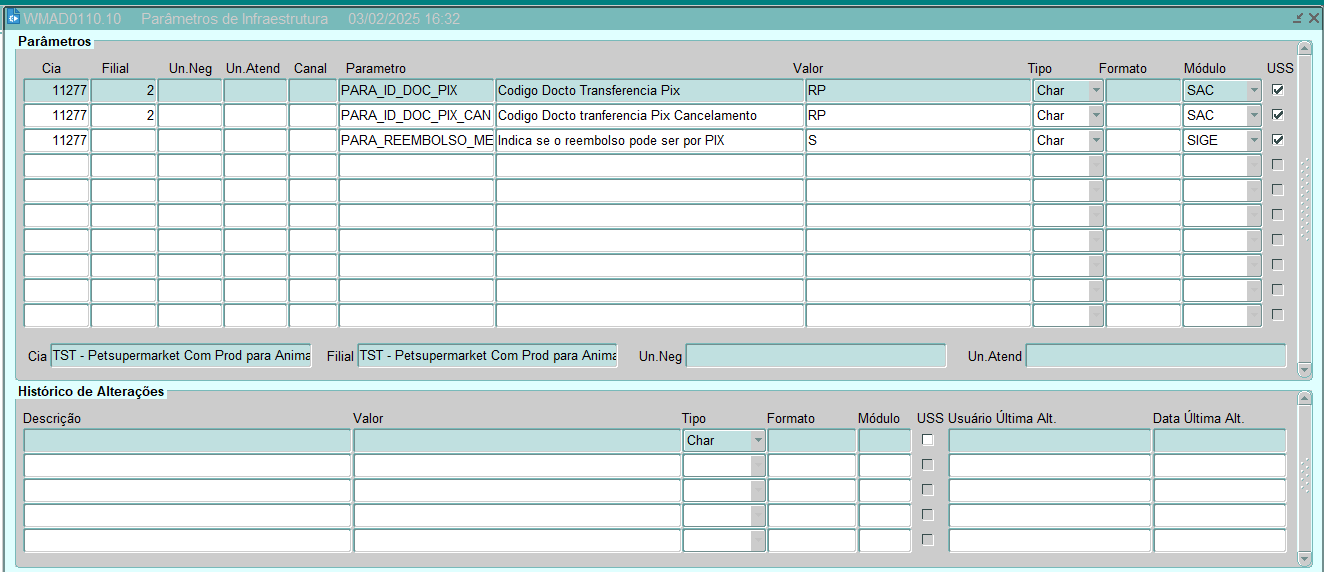Click the window restore arrow icon
The height and width of the screenshot is (572, 1324).
pyautogui.click(x=1297, y=18)
